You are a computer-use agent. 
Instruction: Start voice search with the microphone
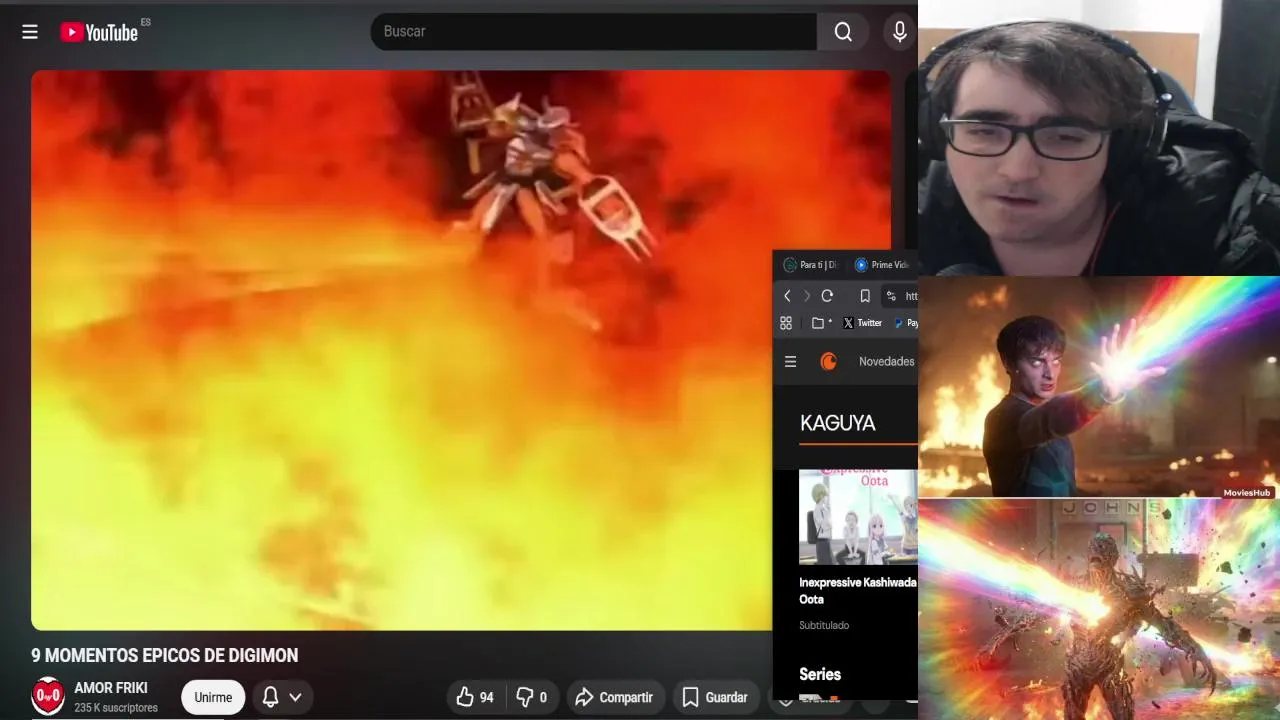899,32
